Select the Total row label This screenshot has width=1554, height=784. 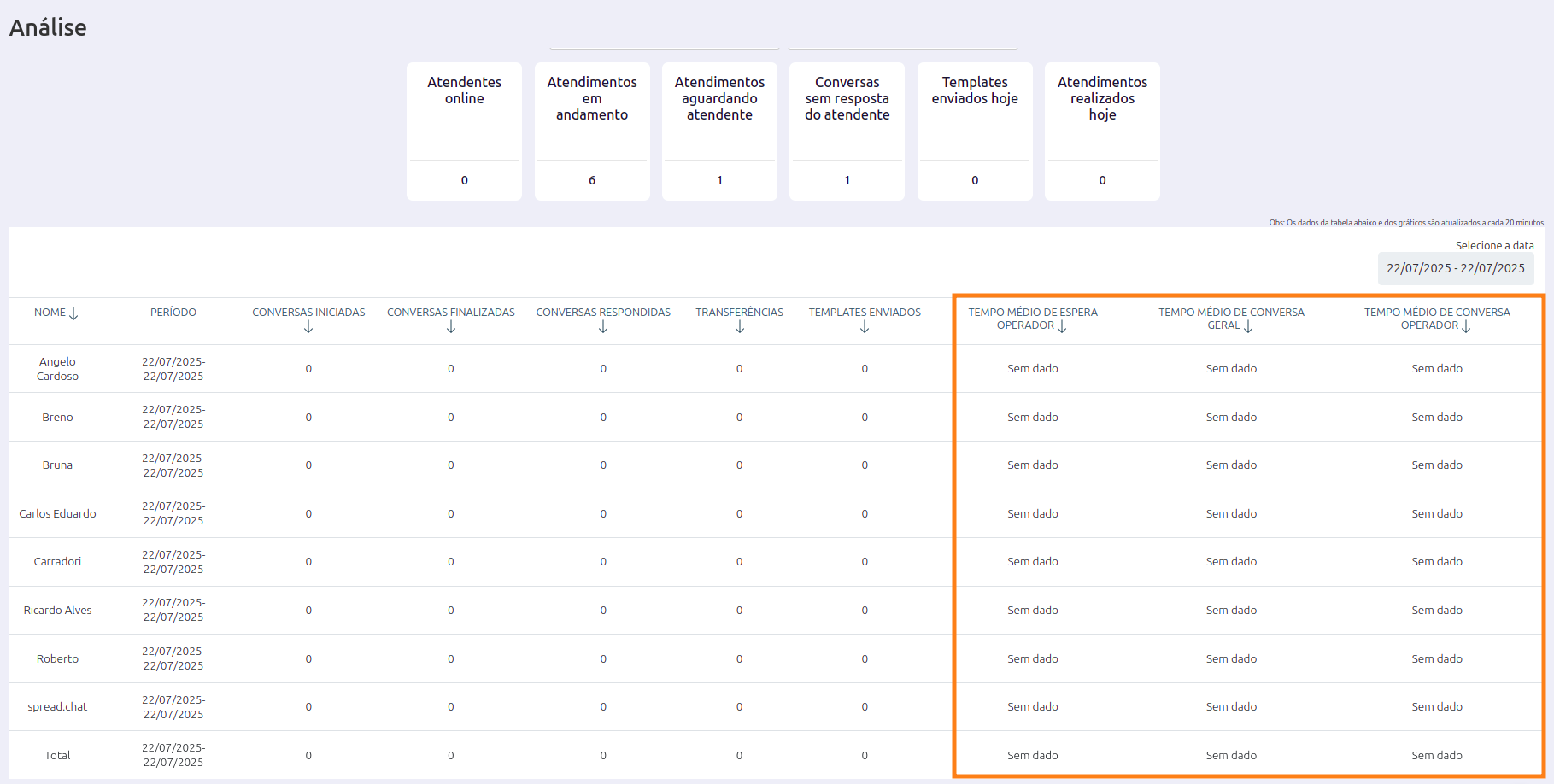(57, 756)
